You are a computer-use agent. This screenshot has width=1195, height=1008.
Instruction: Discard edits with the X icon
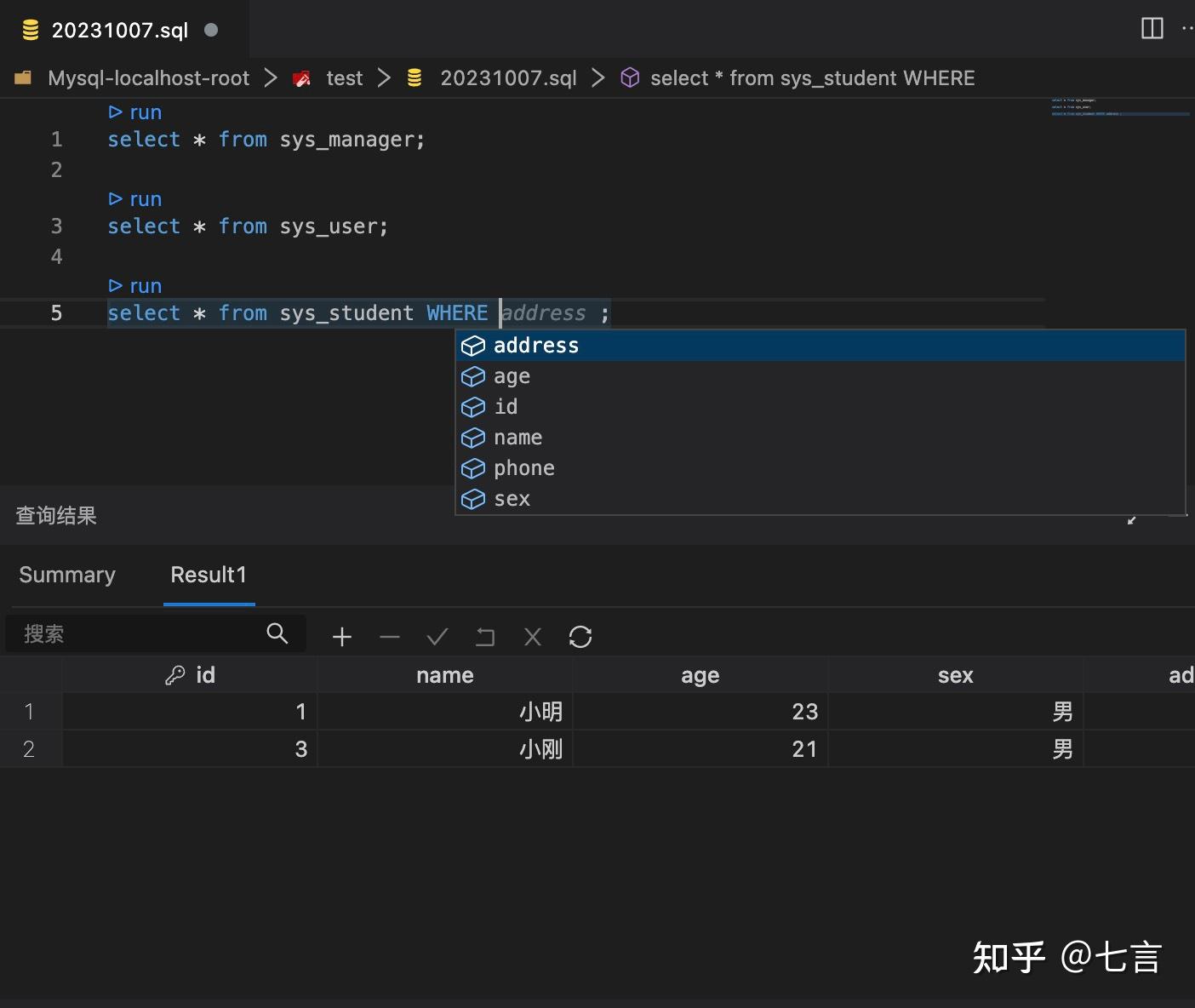(x=532, y=636)
